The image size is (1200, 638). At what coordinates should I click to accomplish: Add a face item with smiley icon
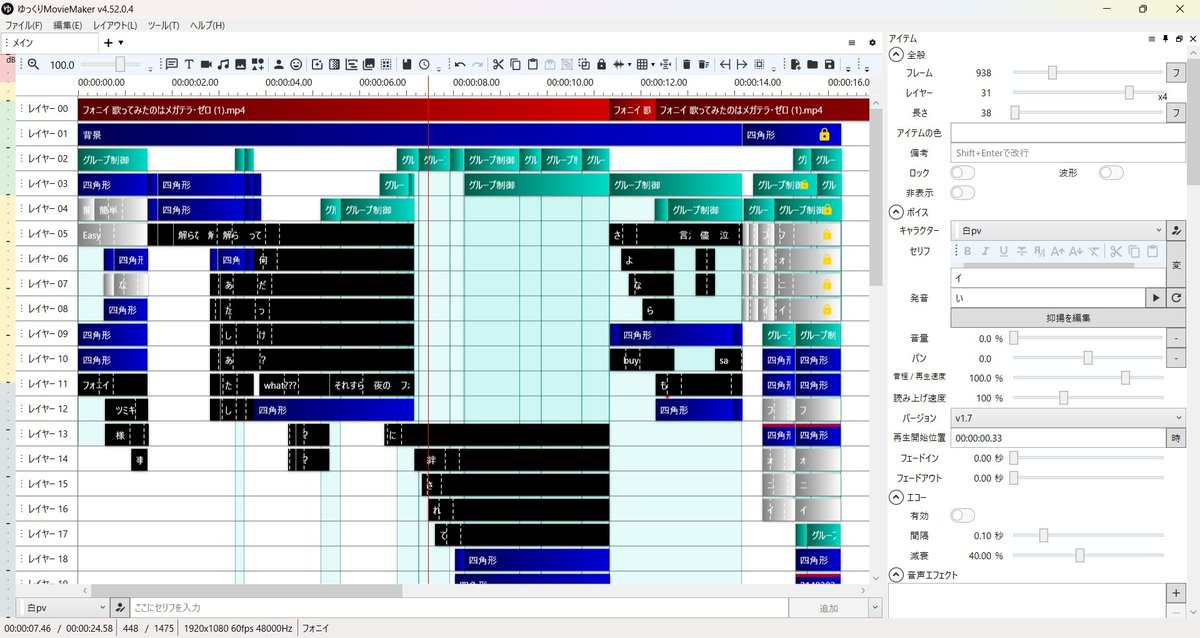[296, 64]
